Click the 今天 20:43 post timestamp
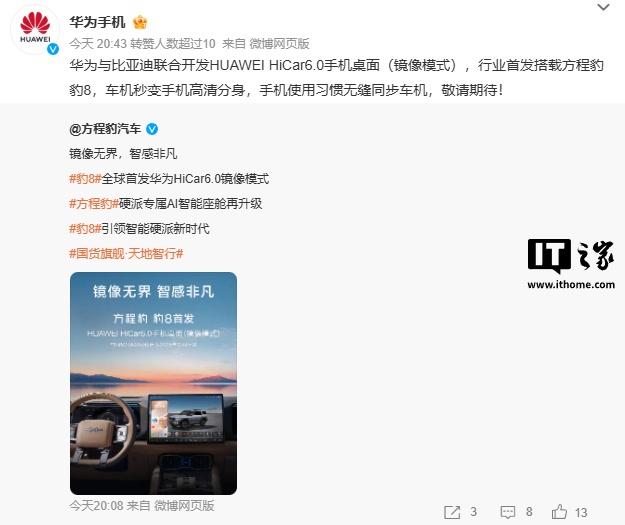This screenshot has width=625, height=525. point(98,43)
